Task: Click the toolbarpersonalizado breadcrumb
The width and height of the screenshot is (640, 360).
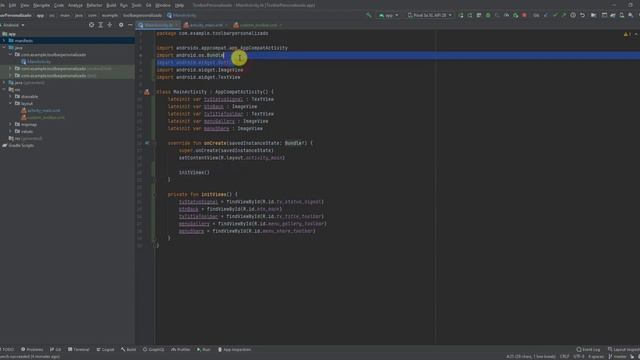Action: pyautogui.click(x=142, y=16)
